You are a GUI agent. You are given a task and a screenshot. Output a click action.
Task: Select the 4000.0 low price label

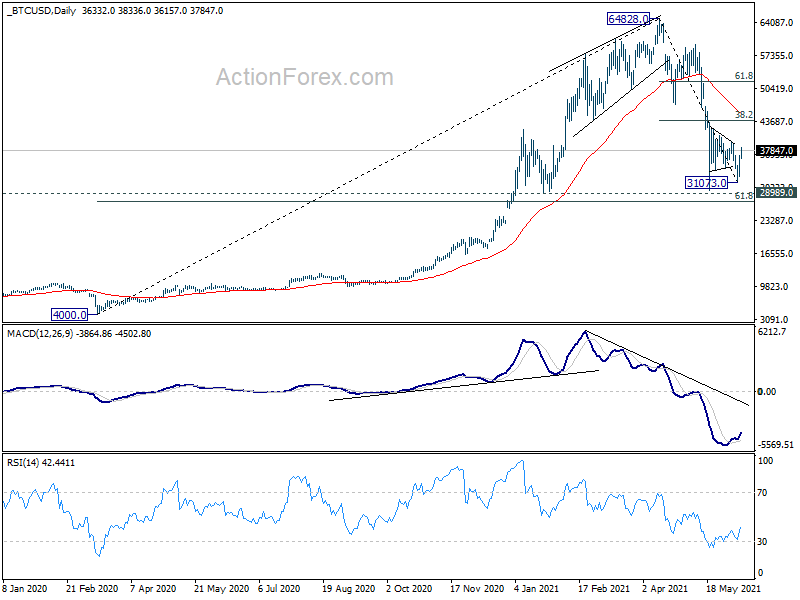pyautogui.click(x=70, y=315)
